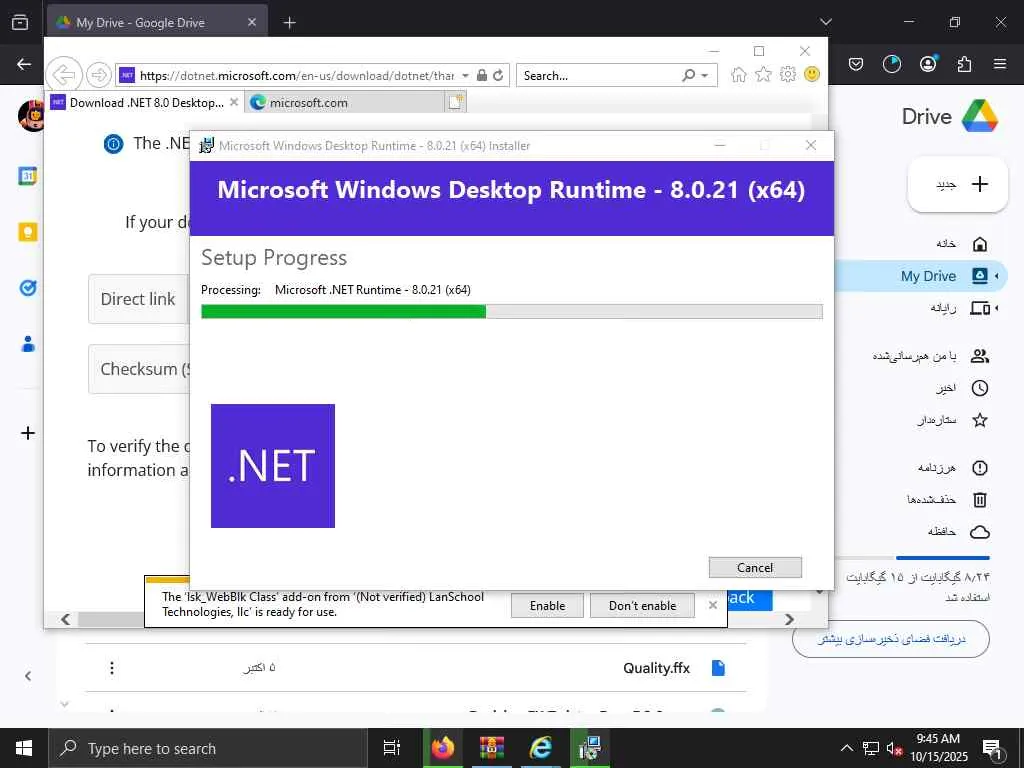Cancel the .NET Desktop Runtime installation

[x=755, y=568]
